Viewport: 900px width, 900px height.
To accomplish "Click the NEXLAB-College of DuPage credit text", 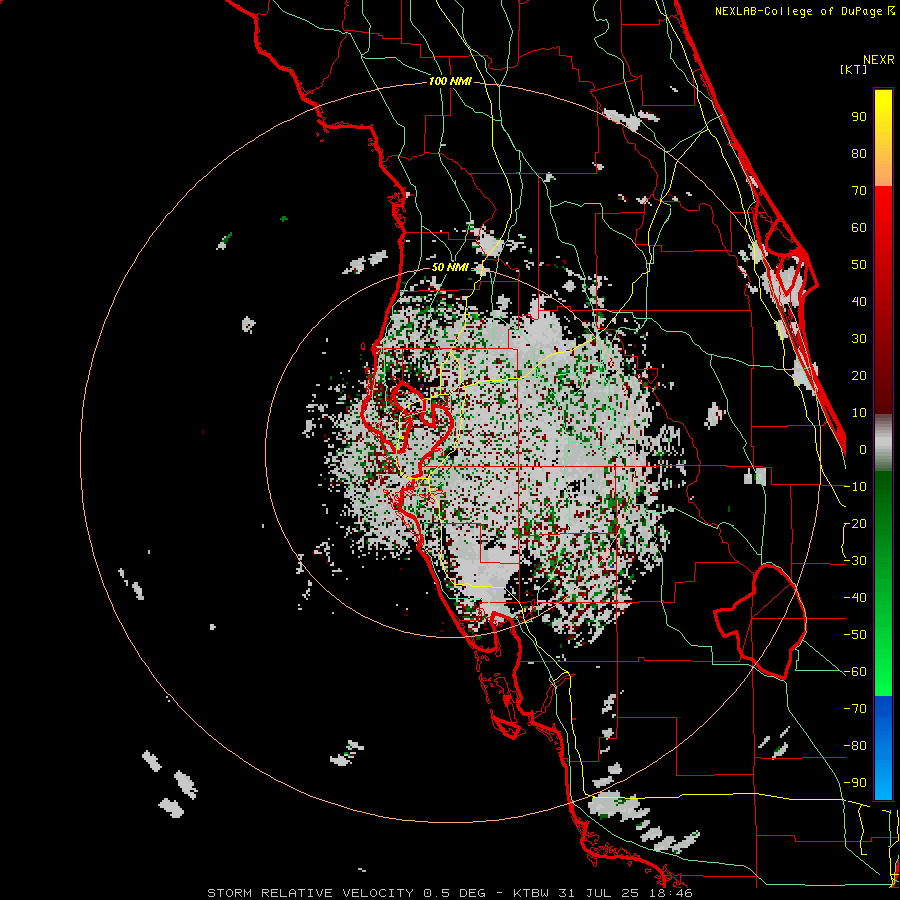I will click(804, 11).
